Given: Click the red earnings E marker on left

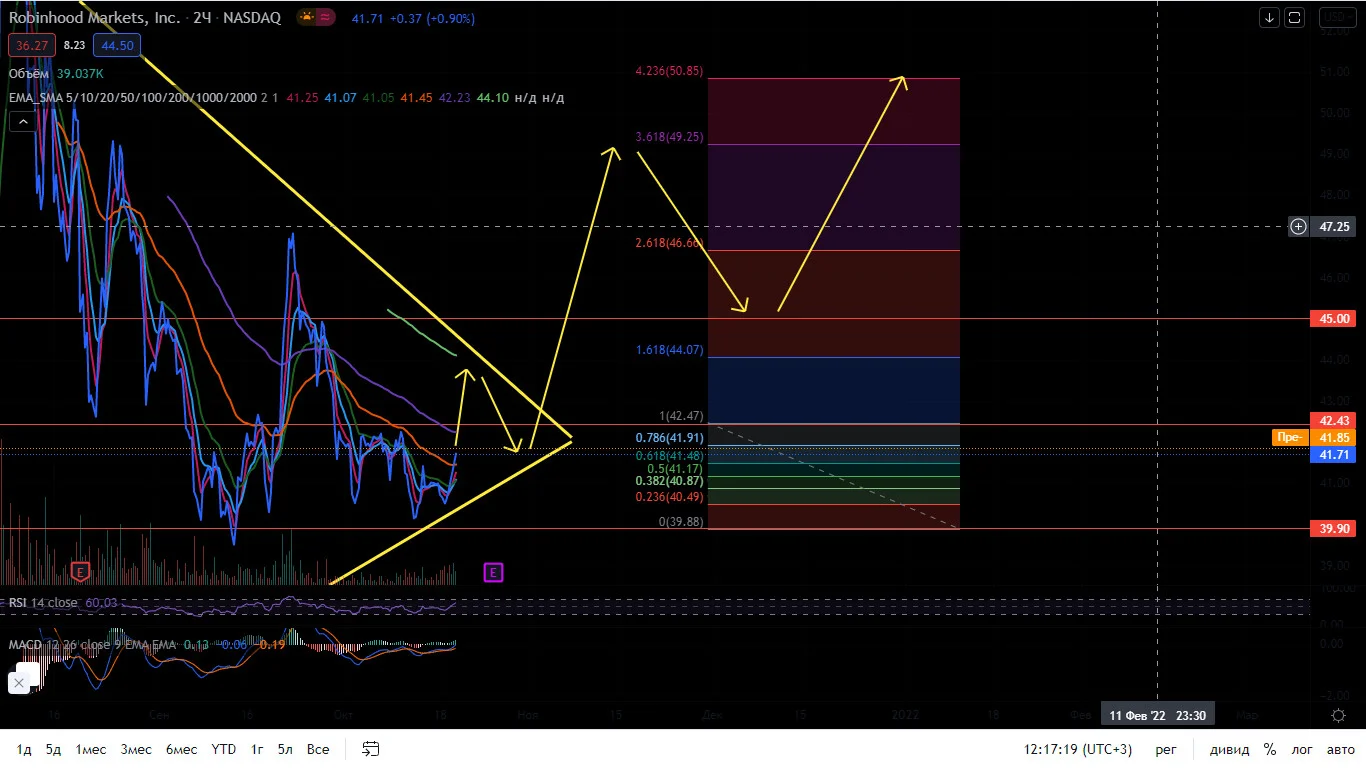Looking at the screenshot, I should pyautogui.click(x=81, y=572).
